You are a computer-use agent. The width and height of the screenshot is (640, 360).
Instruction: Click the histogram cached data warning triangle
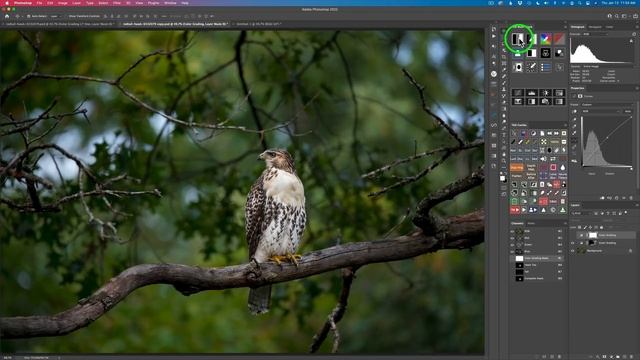click(x=631, y=41)
